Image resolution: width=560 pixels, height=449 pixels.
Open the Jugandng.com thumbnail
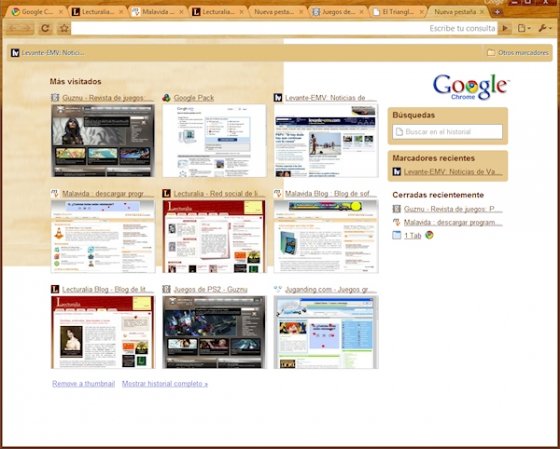point(326,332)
